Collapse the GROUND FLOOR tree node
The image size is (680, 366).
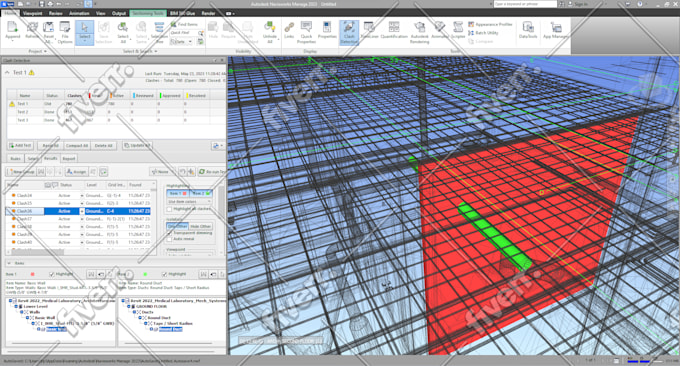[x=129, y=306]
